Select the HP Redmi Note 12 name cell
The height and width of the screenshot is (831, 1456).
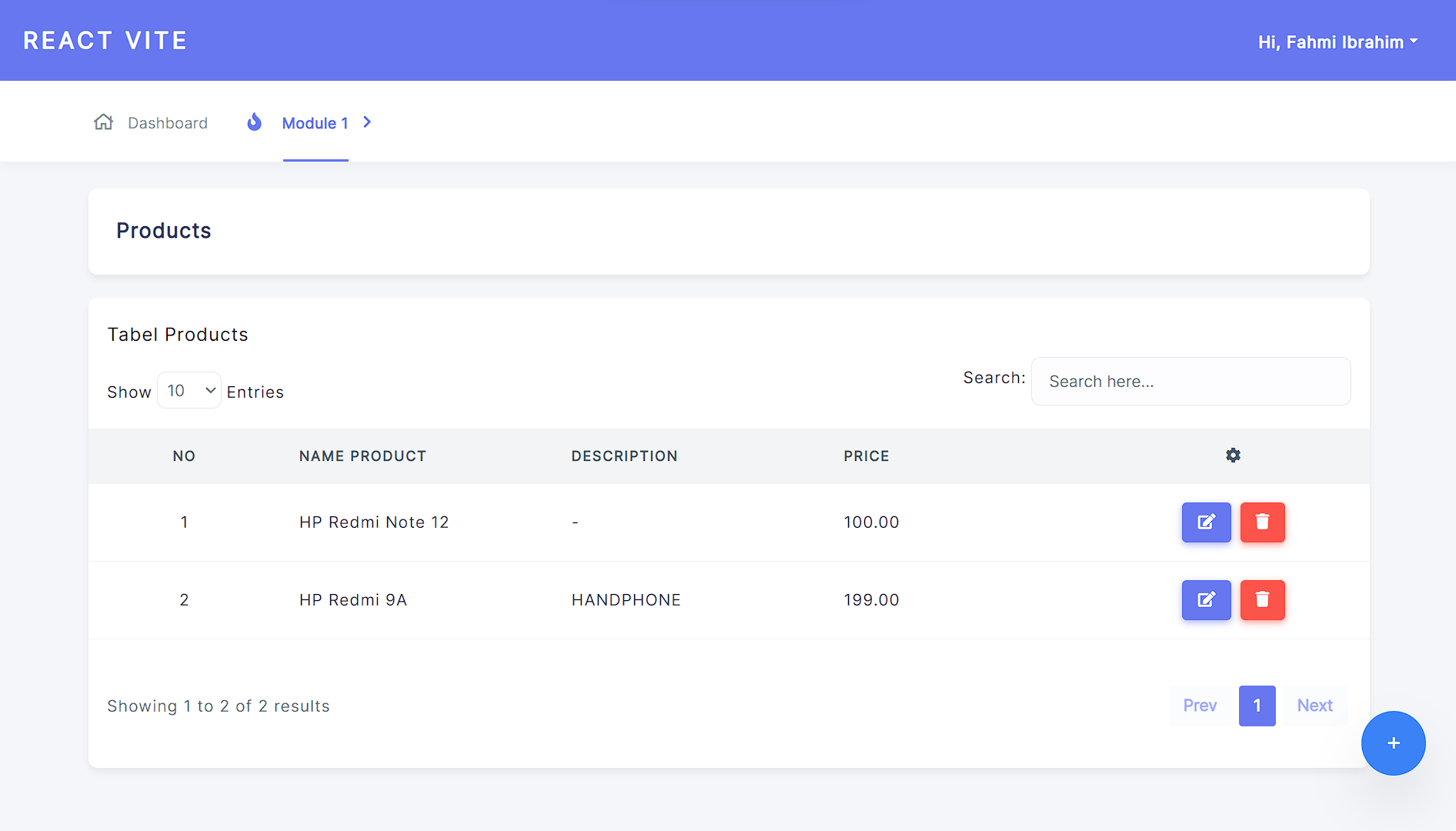pos(374,522)
